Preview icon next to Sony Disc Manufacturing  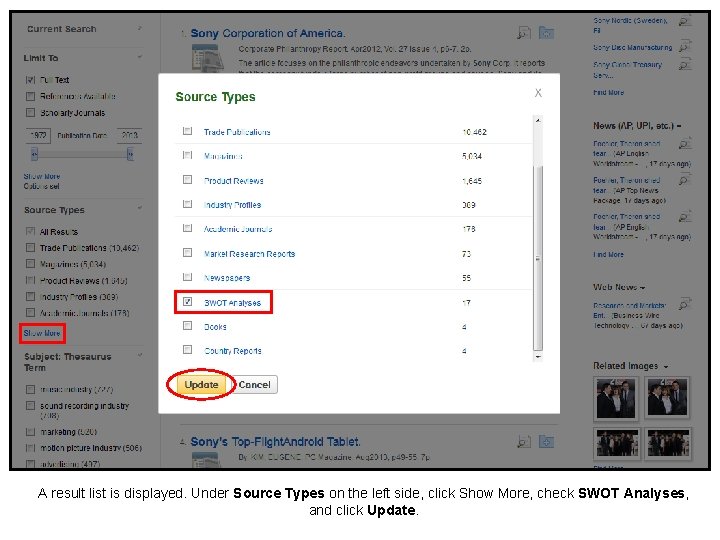pos(685,46)
